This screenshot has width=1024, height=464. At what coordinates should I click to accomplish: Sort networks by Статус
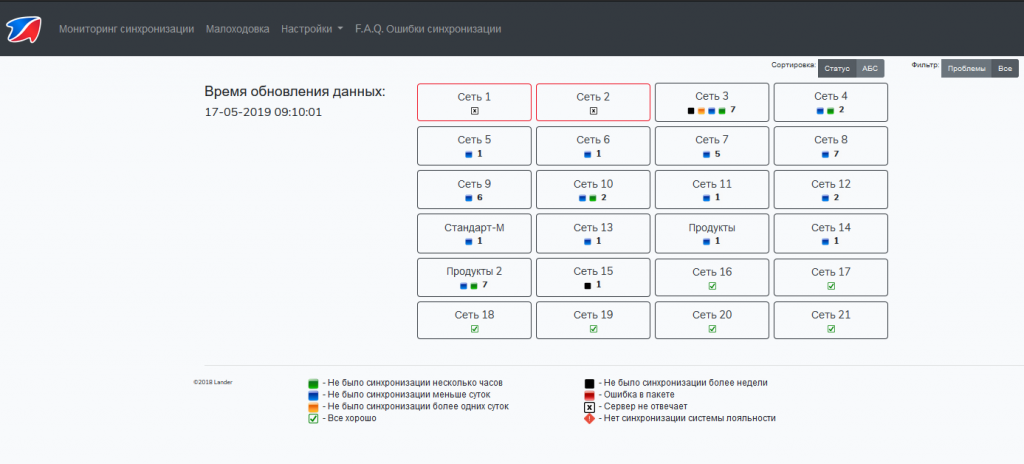point(836,68)
